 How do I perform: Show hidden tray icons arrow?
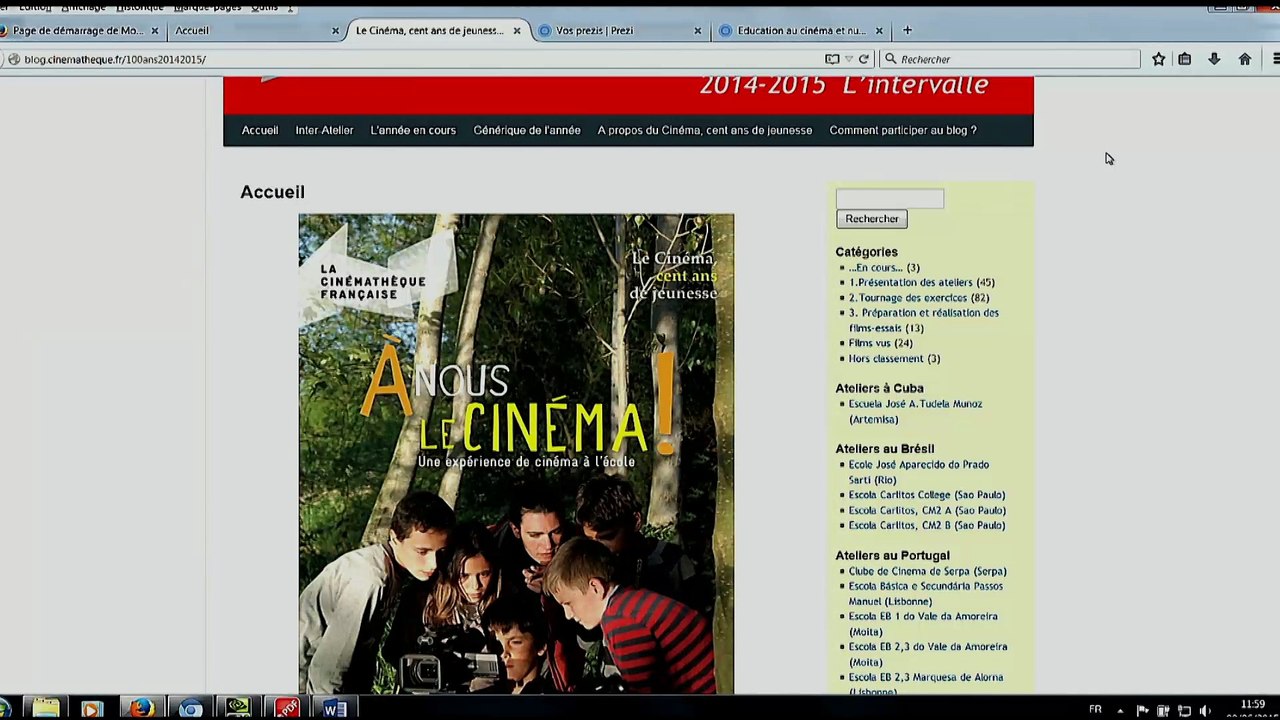1120,710
